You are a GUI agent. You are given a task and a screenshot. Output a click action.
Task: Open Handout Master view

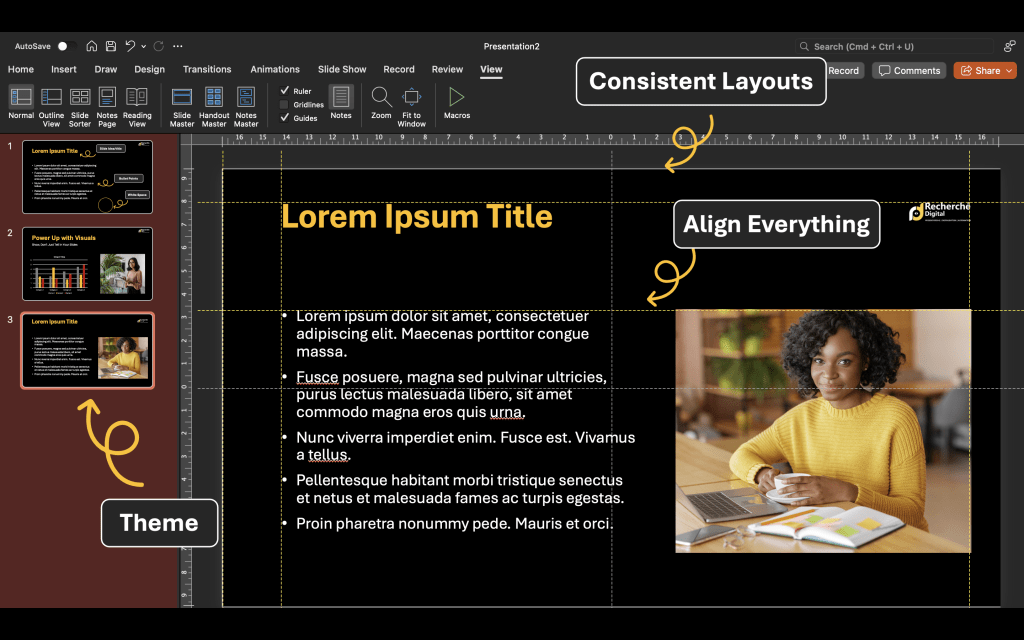[214, 103]
